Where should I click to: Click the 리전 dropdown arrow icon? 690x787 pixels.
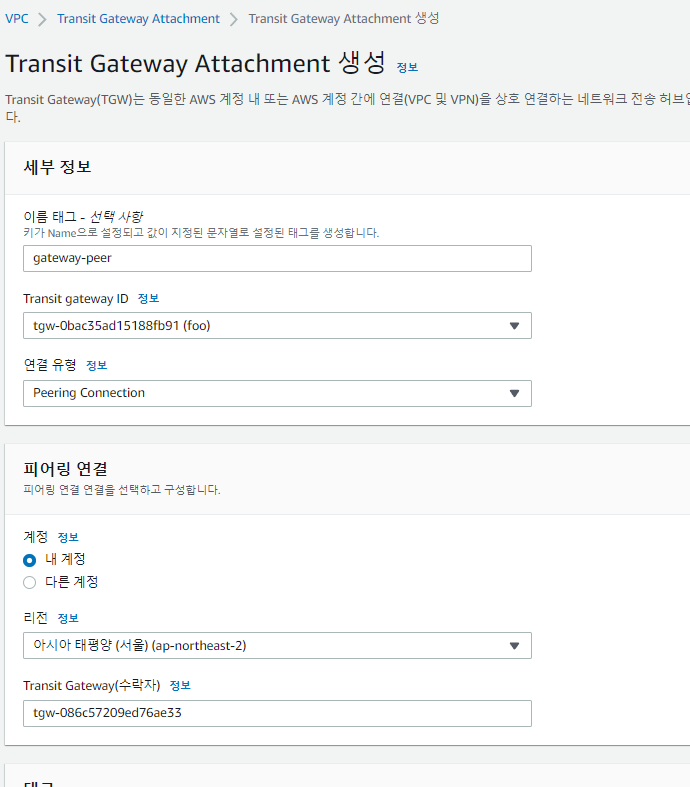[515, 645]
